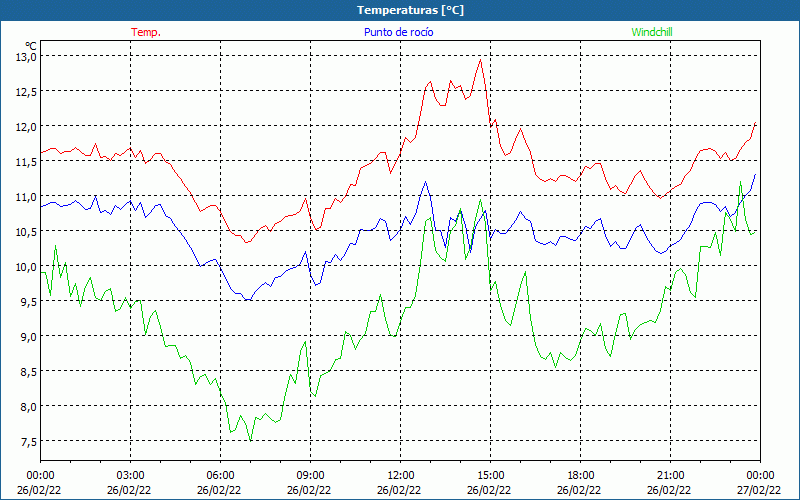Click the 26/02/22 date under the first 00:00
800x500 pixels.
[x=39, y=490]
